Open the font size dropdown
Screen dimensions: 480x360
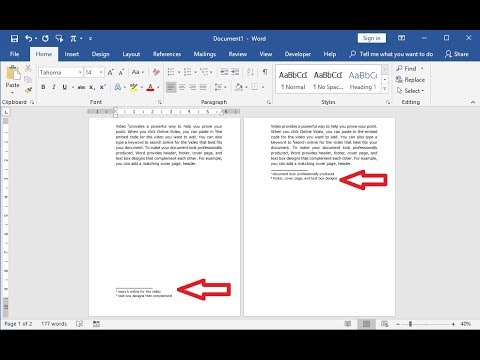[x=101, y=72]
